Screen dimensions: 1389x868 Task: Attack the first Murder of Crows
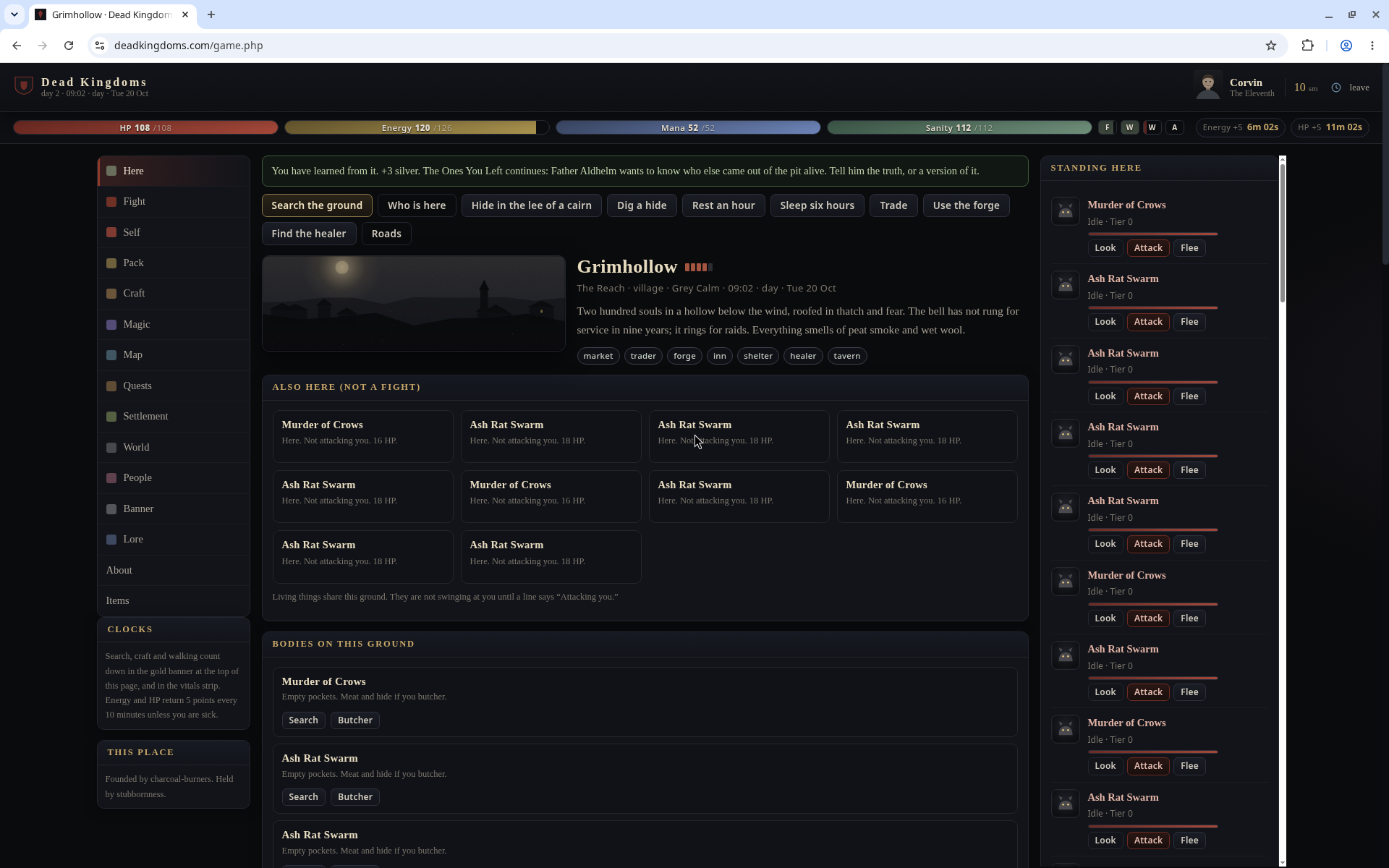point(1148,248)
